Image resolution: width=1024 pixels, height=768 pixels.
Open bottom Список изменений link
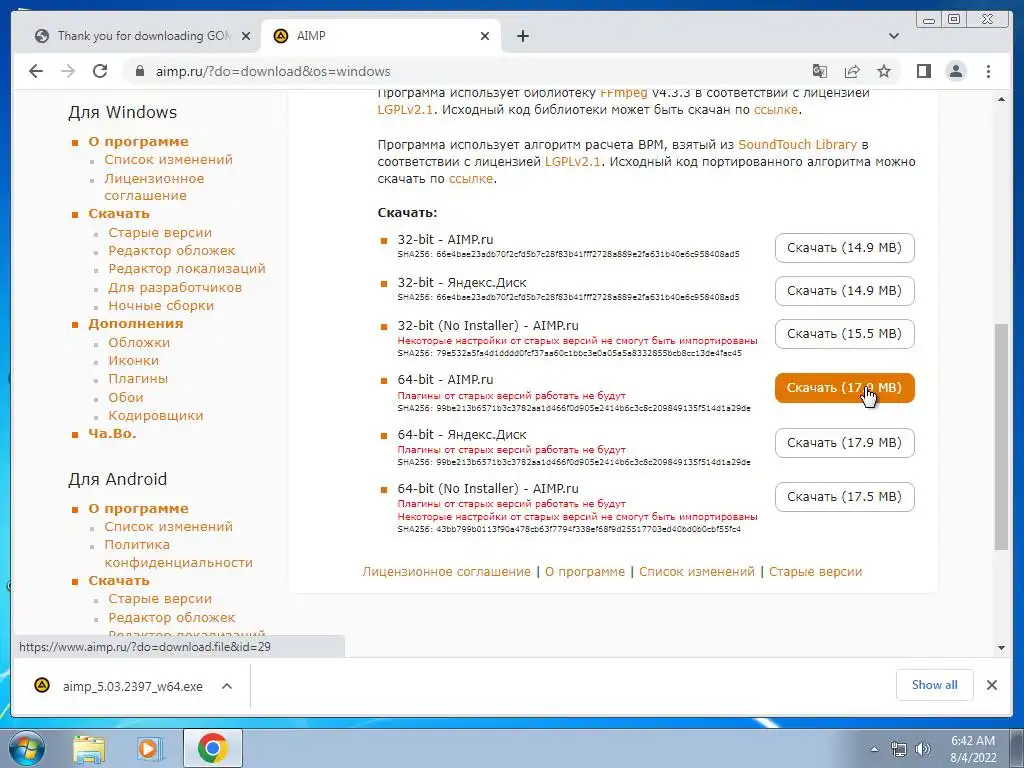click(x=697, y=571)
